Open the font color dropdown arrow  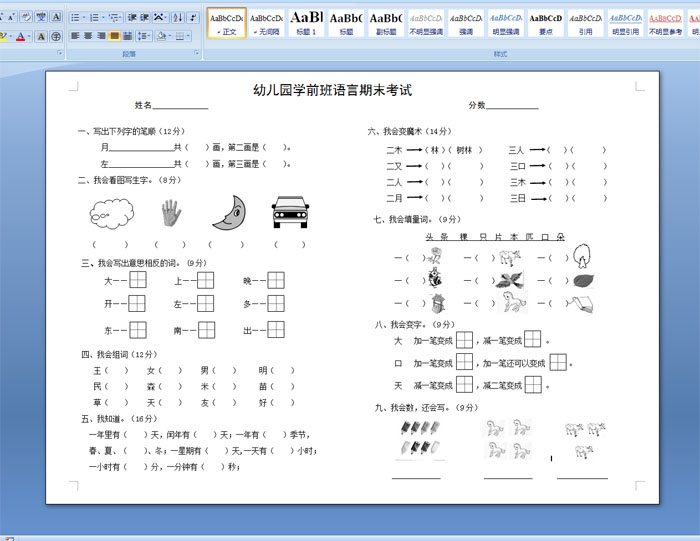pos(29,37)
